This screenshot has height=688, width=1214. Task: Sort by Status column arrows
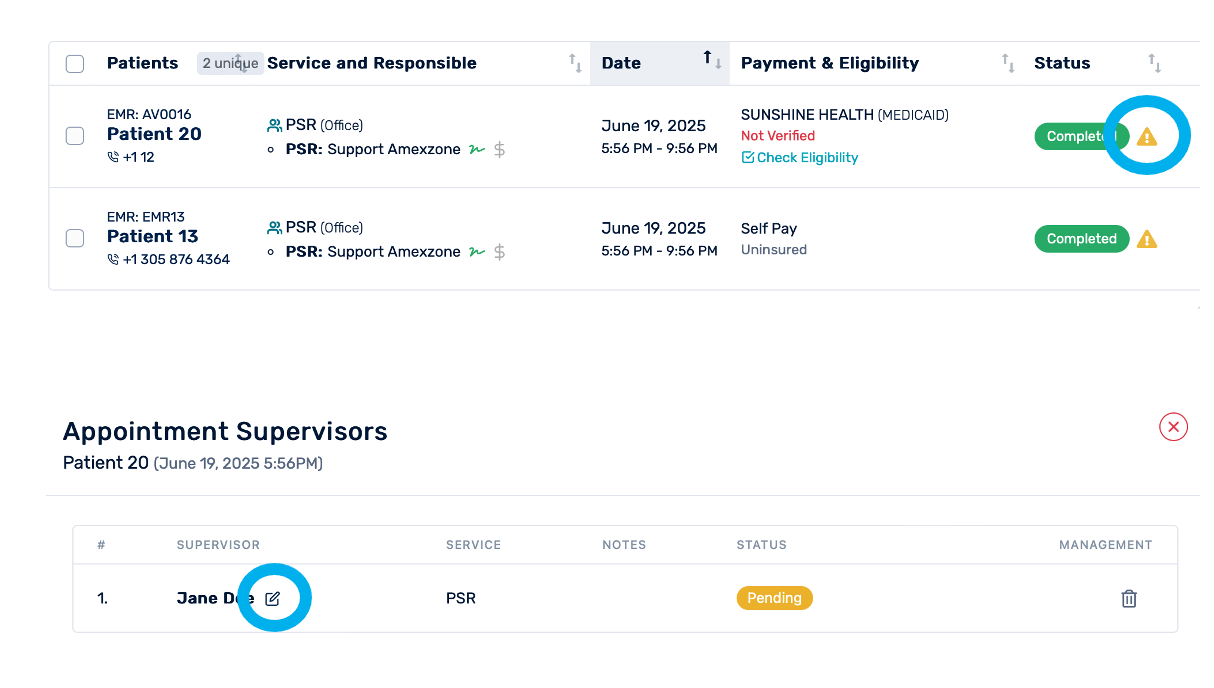click(x=1155, y=63)
